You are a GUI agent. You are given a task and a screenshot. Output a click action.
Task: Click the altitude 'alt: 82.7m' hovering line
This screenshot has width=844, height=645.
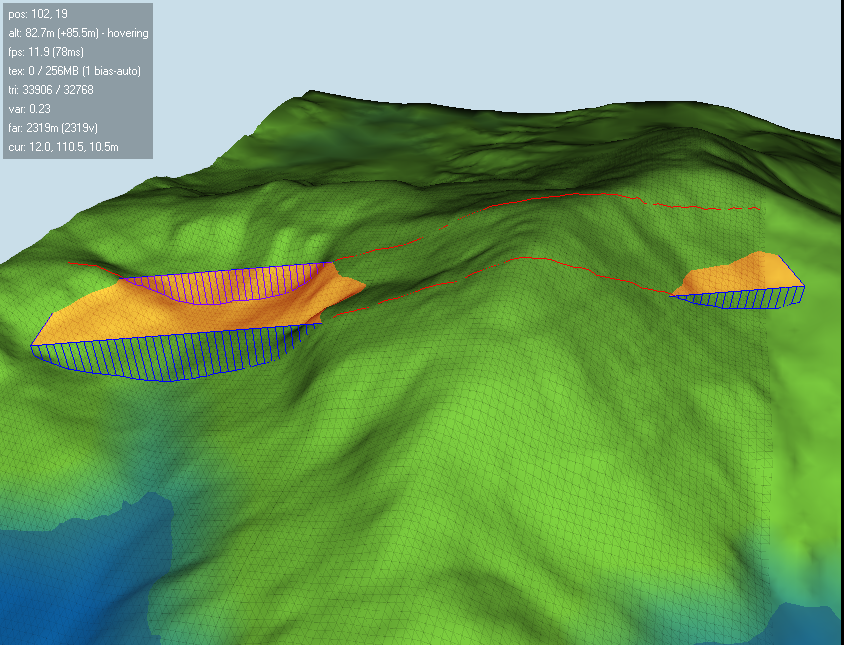coord(77,34)
